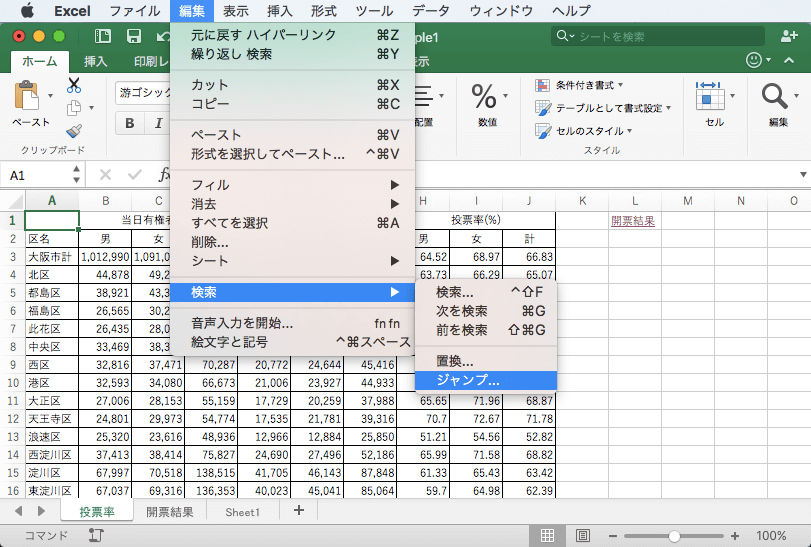Switch to Normal view grid icon
This screenshot has height=547, width=811.
pos(547,536)
